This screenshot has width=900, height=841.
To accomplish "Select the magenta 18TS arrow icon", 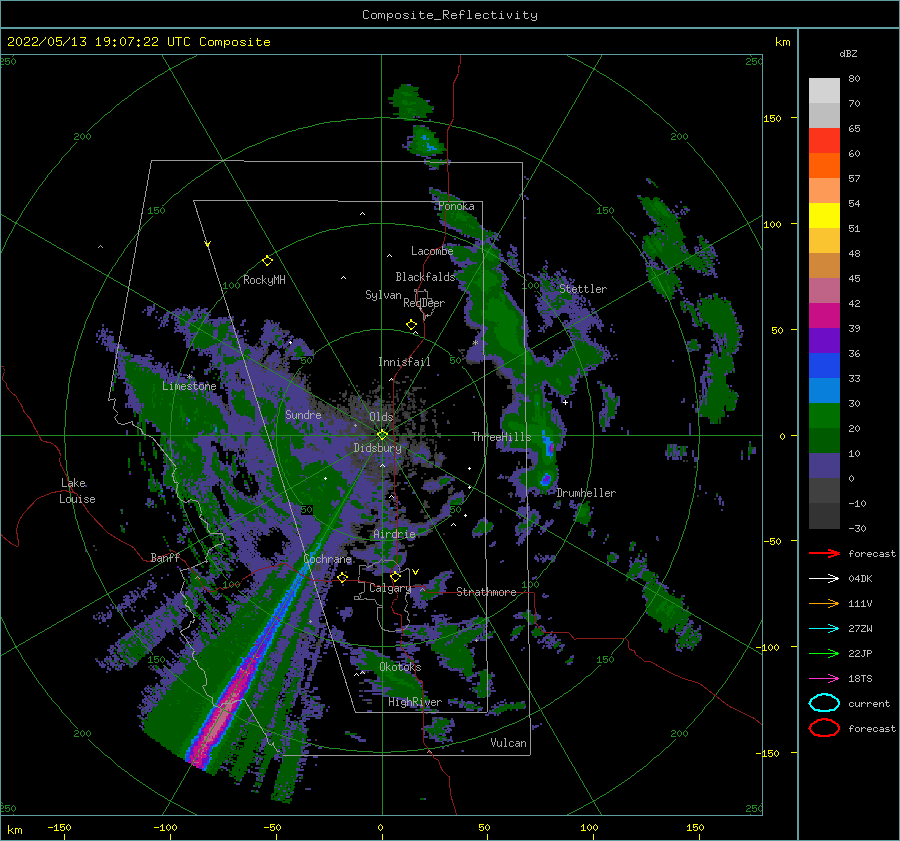I will click(x=824, y=679).
